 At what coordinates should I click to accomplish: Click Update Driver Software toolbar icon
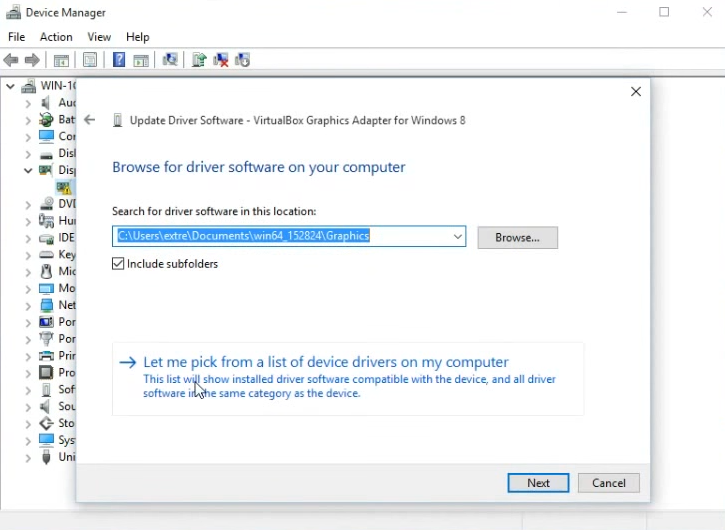point(199,60)
